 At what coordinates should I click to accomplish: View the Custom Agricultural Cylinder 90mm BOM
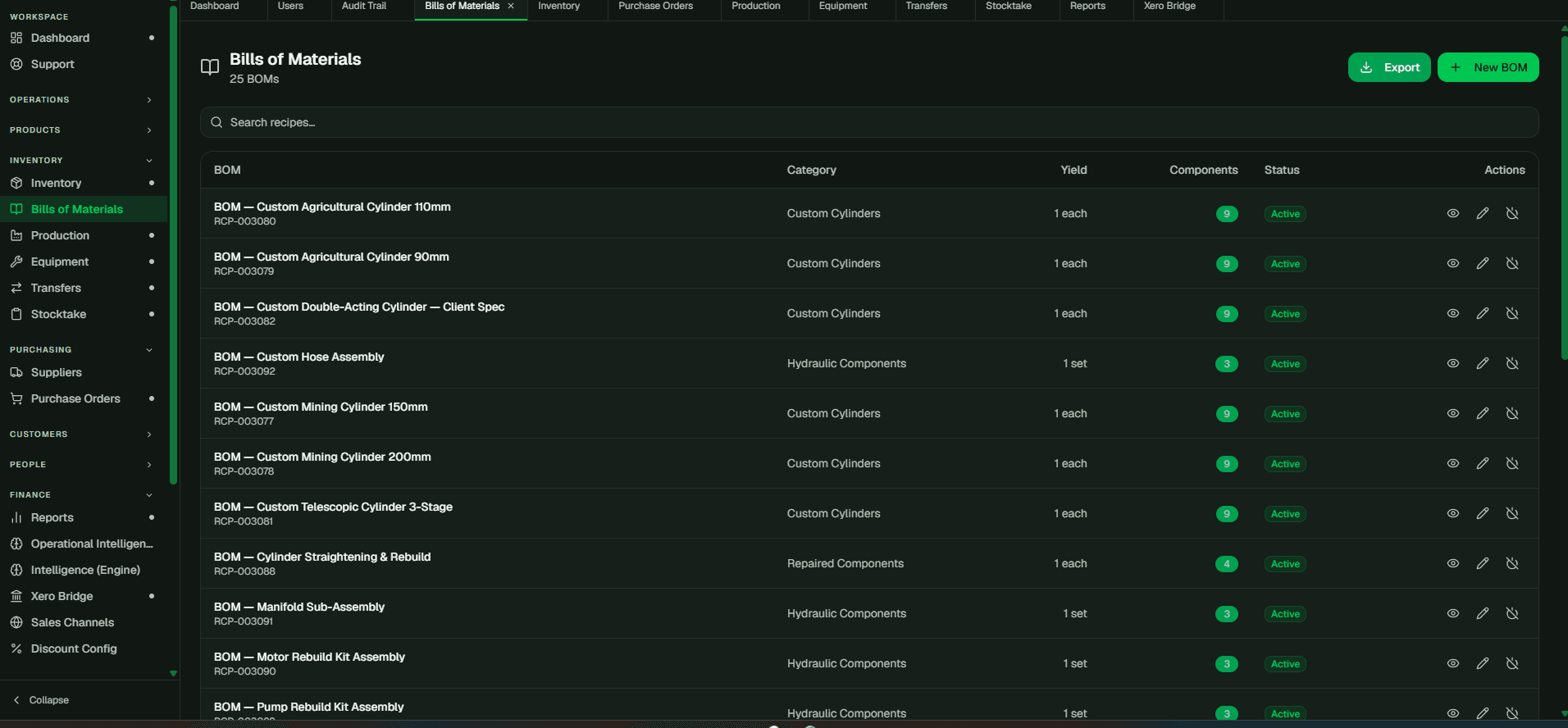tap(1452, 263)
